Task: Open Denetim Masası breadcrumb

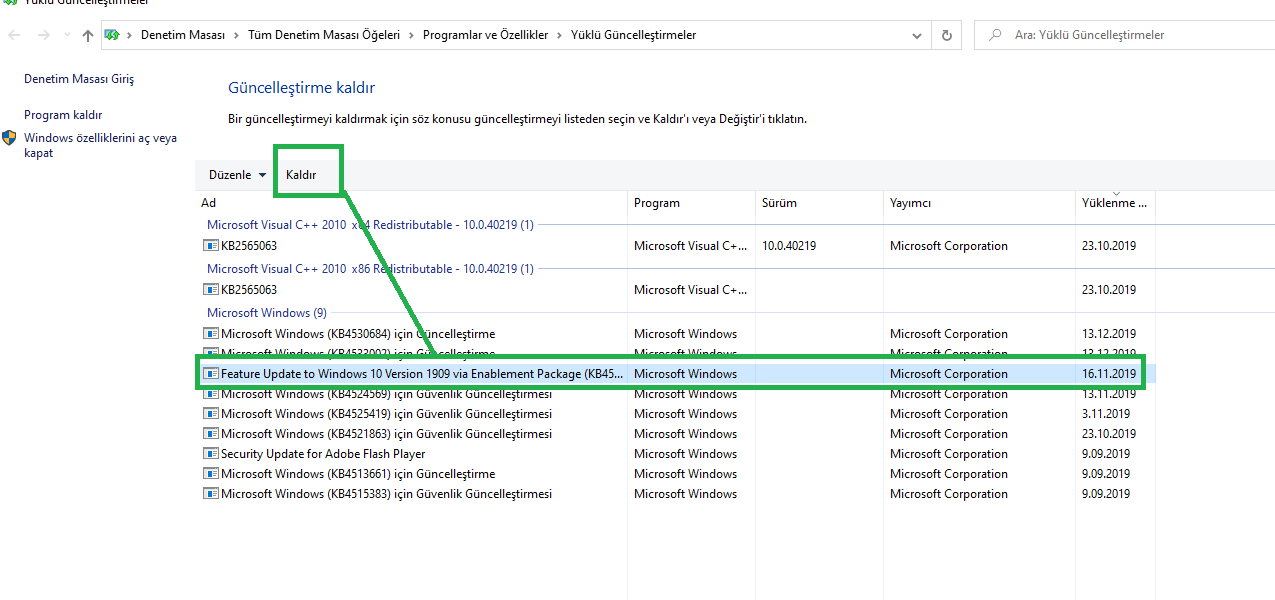Action: click(183, 35)
